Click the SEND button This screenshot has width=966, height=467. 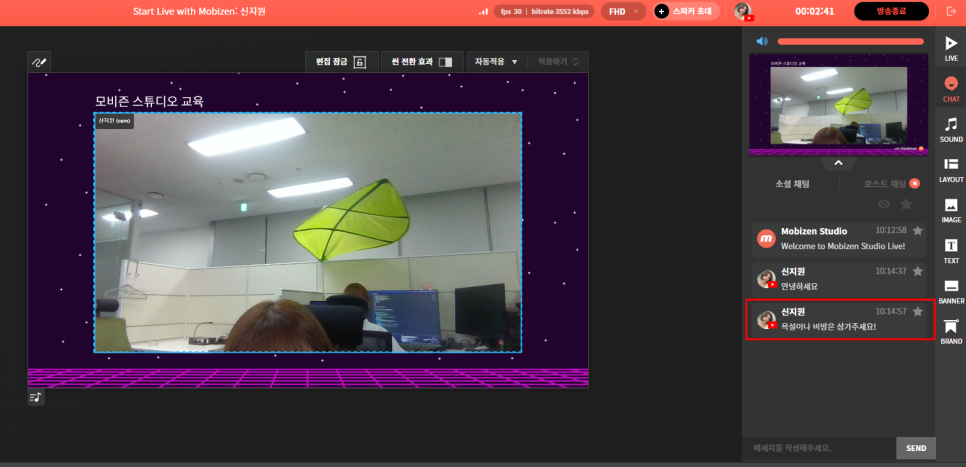tap(915, 448)
